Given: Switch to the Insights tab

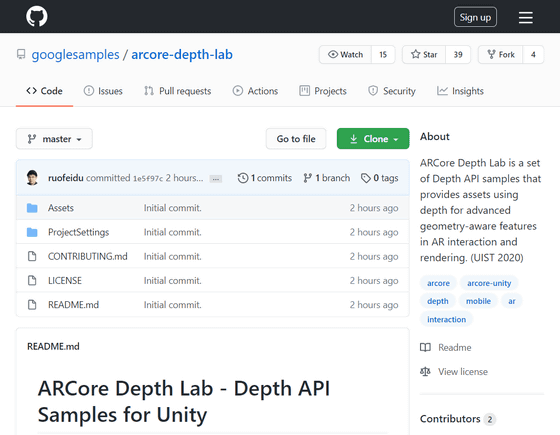Looking at the screenshot, I should click(x=460, y=91).
